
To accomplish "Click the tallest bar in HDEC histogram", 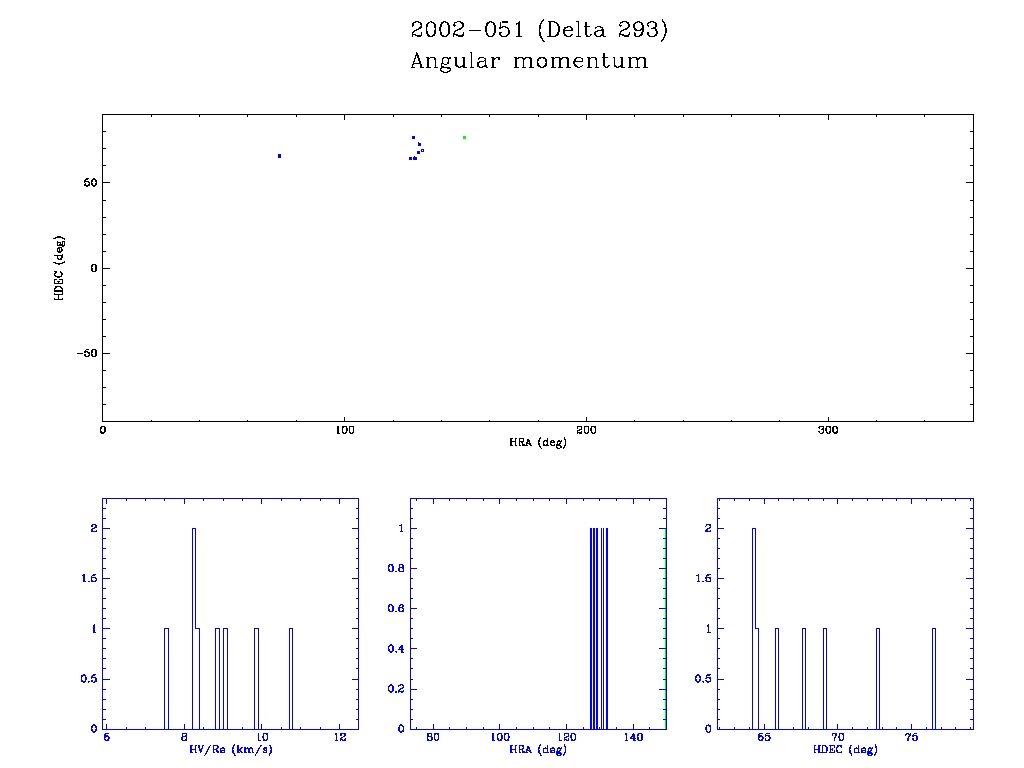I will point(754,628).
